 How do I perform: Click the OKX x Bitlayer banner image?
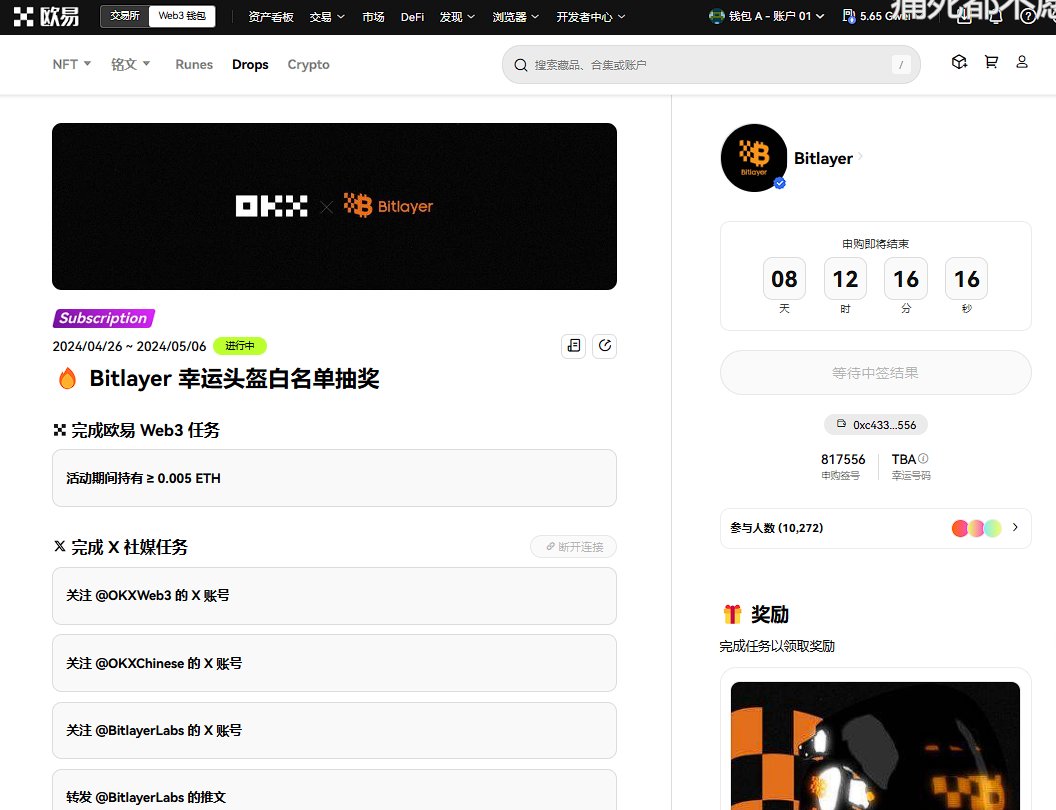(334, 206)
